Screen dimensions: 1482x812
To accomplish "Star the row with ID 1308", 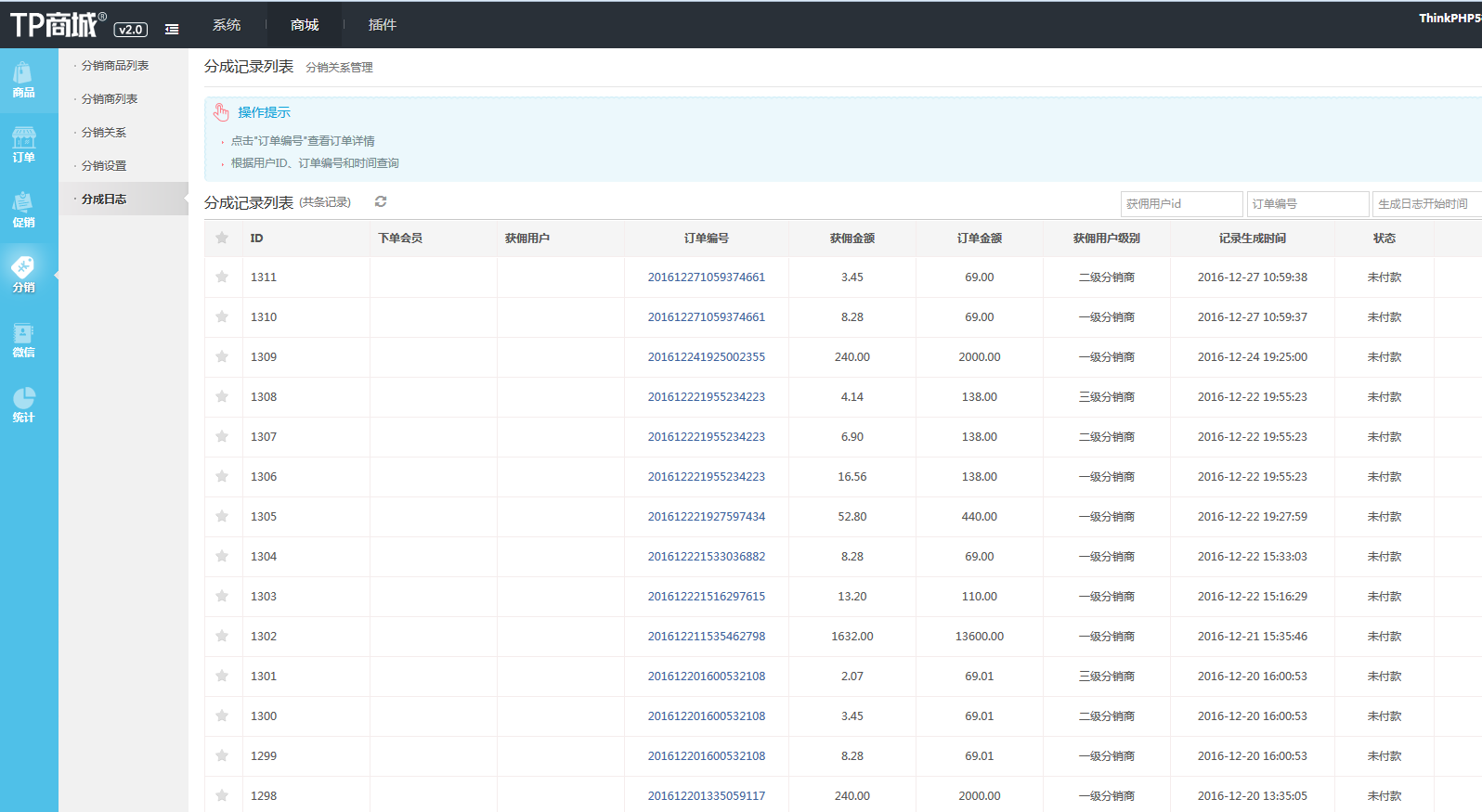I will pos(222,396).
